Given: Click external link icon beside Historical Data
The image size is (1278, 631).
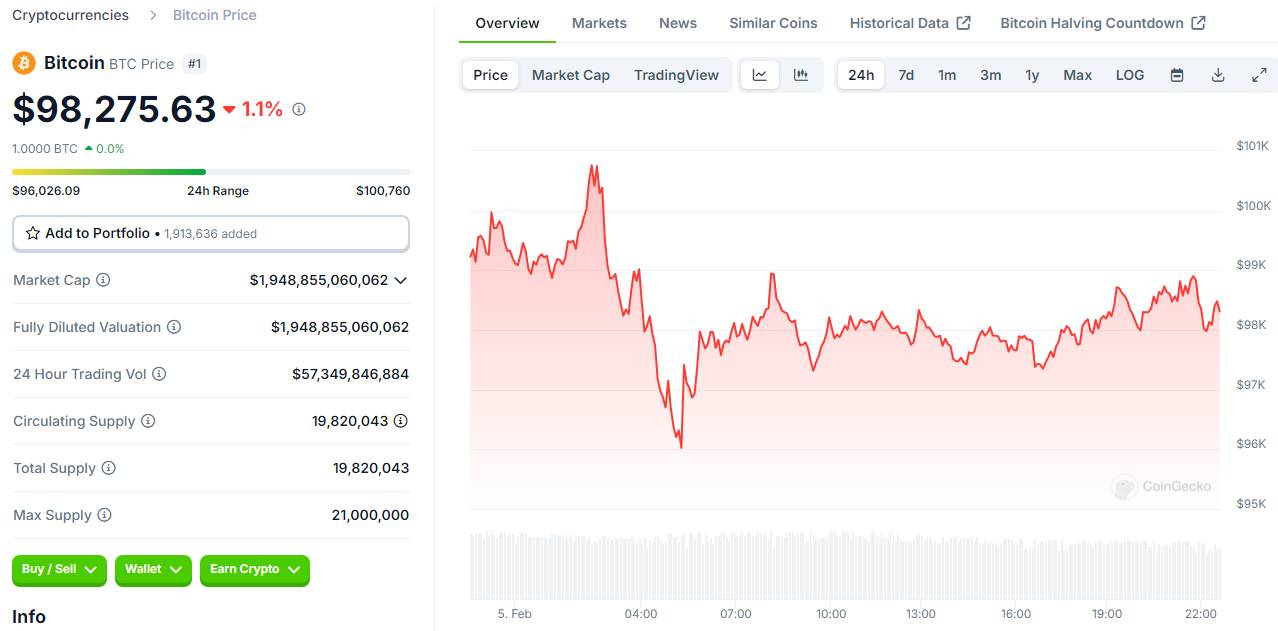Looking at the screenshot, I should pyautogui.click(x=964, y=23).
